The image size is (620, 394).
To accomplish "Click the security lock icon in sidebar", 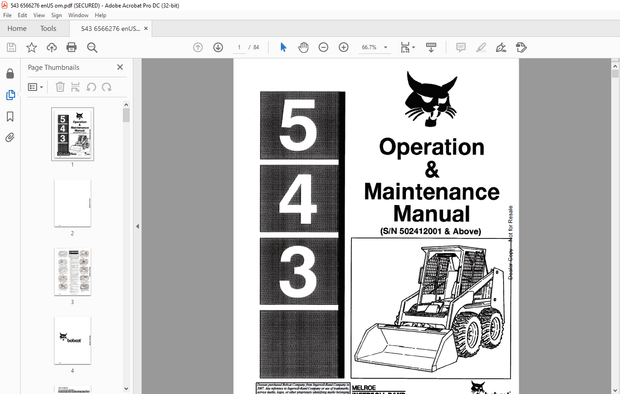I will click(10, 74).
